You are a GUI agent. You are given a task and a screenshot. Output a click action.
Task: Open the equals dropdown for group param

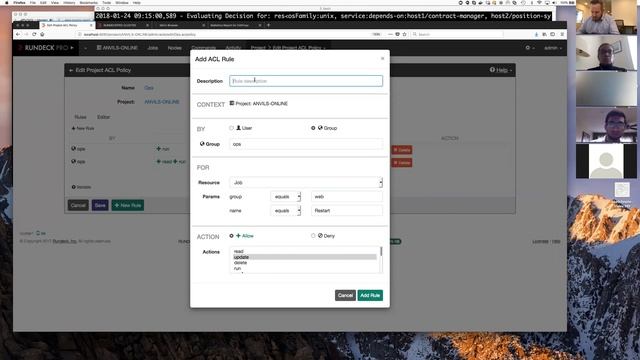pos(286,197)
